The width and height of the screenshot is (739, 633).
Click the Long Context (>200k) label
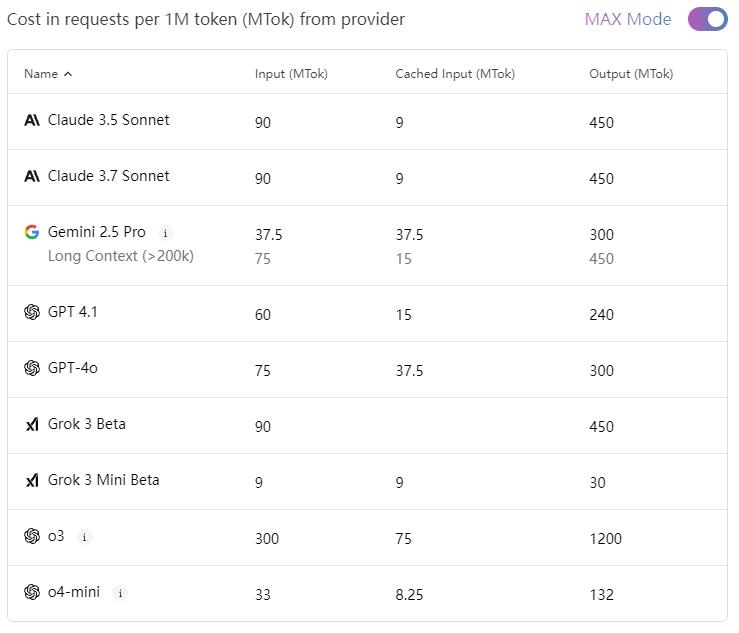tap(121, 256)
